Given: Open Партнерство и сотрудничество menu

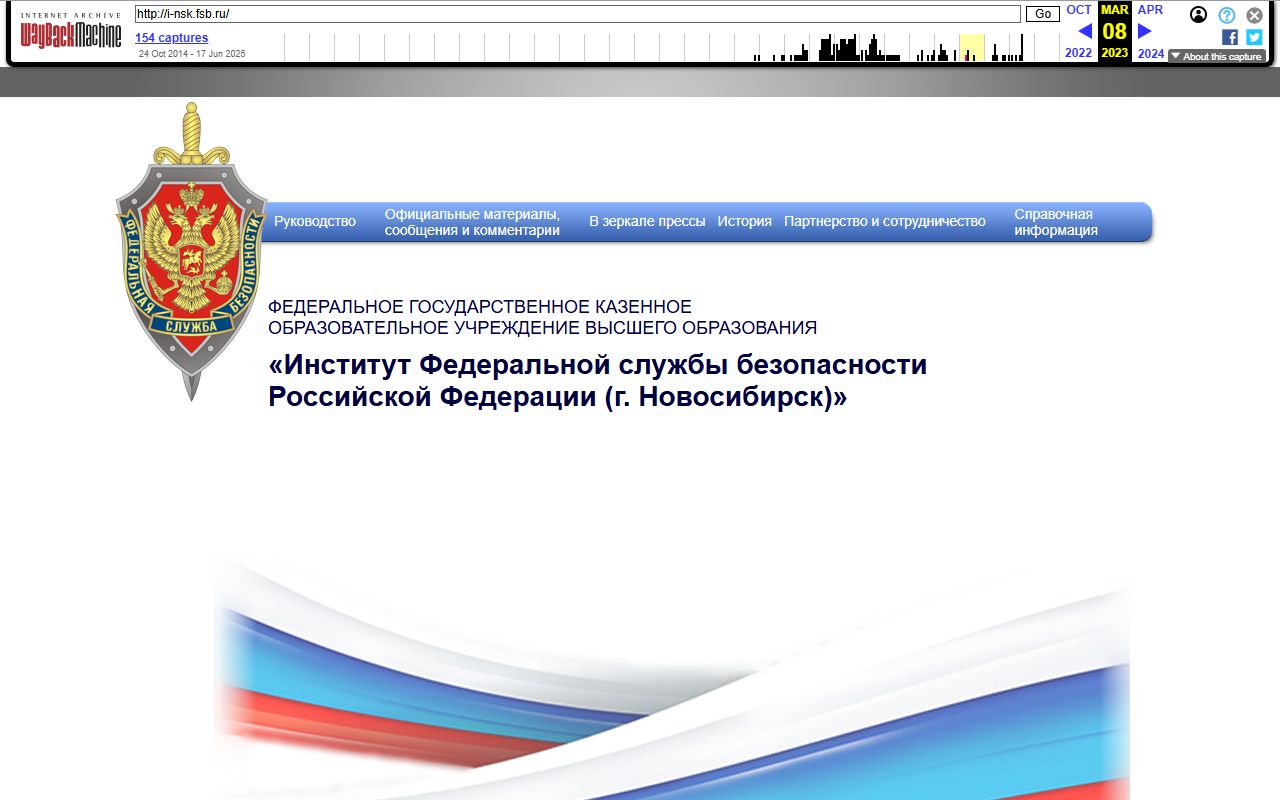Looking at the screenshot, I should pos(885,221).
